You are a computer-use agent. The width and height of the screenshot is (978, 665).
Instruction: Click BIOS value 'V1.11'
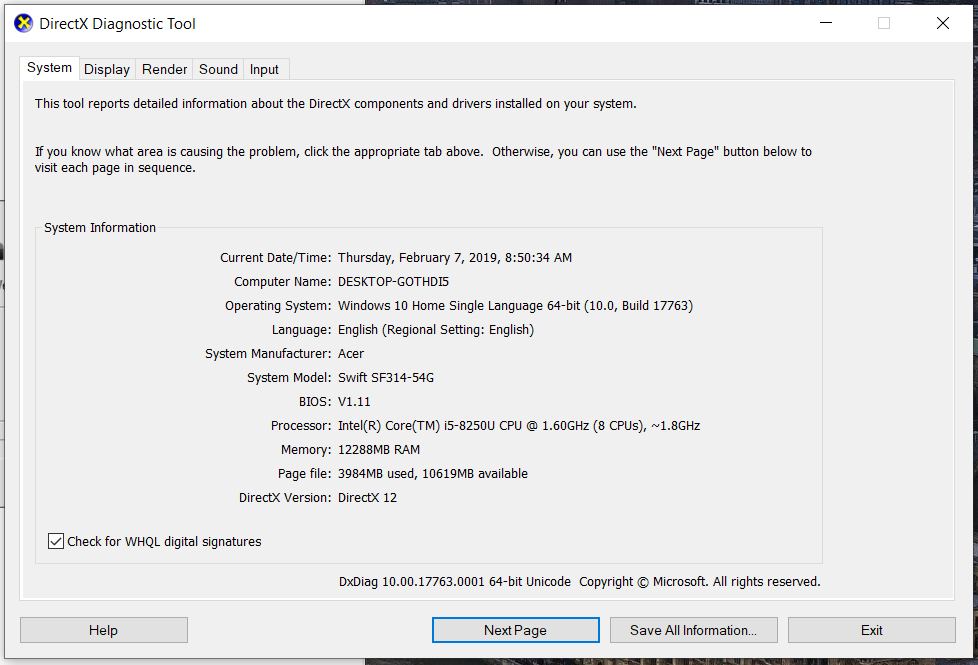[354, 402]
